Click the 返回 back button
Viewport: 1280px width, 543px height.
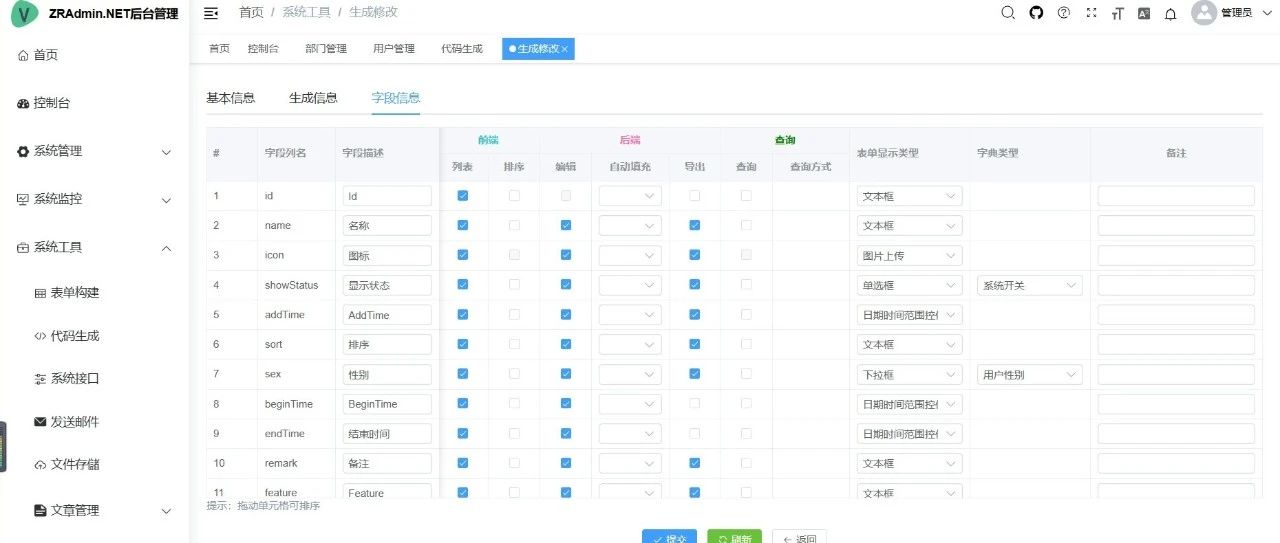point(799,538)
